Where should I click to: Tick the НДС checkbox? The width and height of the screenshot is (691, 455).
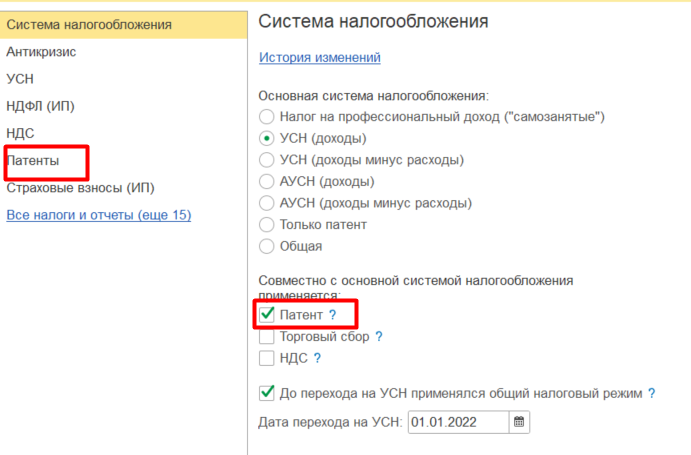(267, 358)
